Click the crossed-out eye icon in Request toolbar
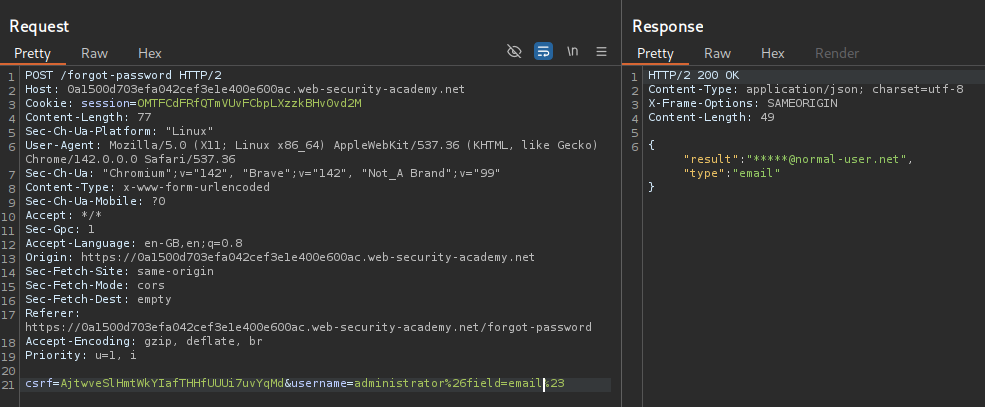Screen dimensions: 985x407 click(515, 51)
